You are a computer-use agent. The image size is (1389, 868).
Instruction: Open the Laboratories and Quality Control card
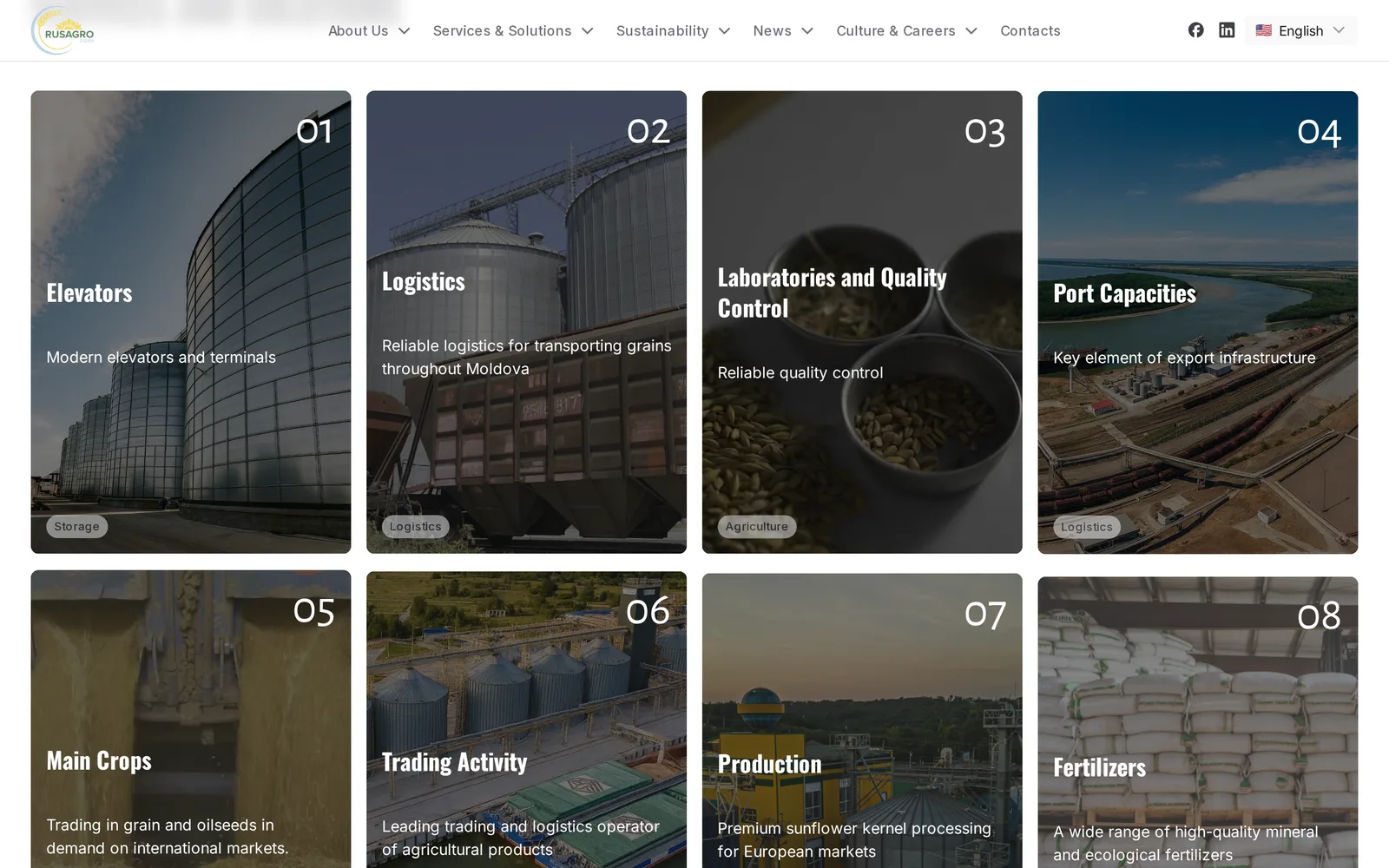pyautogui.click(x=862, y=322)
